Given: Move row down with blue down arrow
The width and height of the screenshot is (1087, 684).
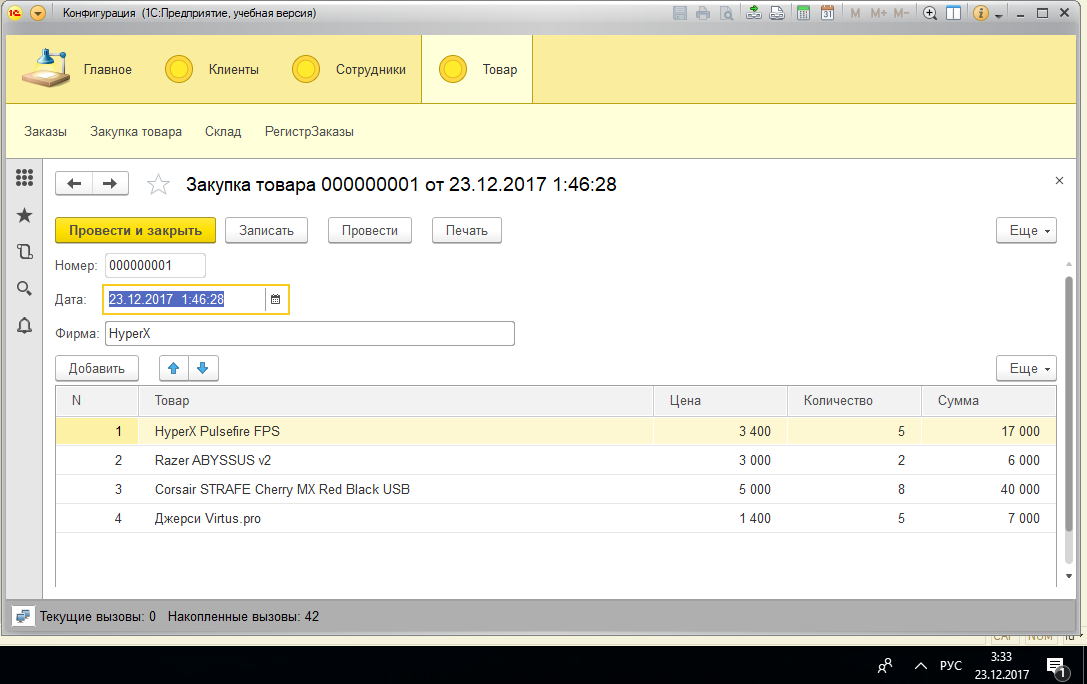Looking at the screenshot, I should tap(203, 369).
